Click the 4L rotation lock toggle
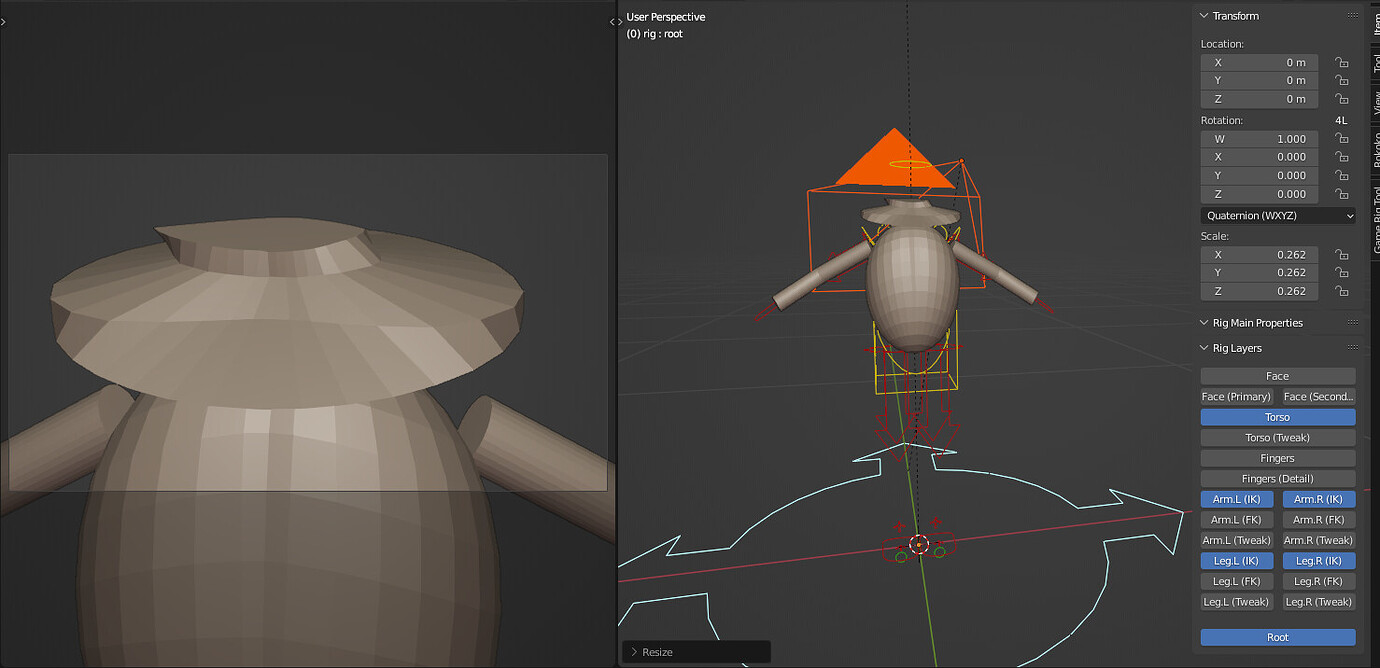The width and height of the screenshot is (1380, 668). click(1341, 120)
